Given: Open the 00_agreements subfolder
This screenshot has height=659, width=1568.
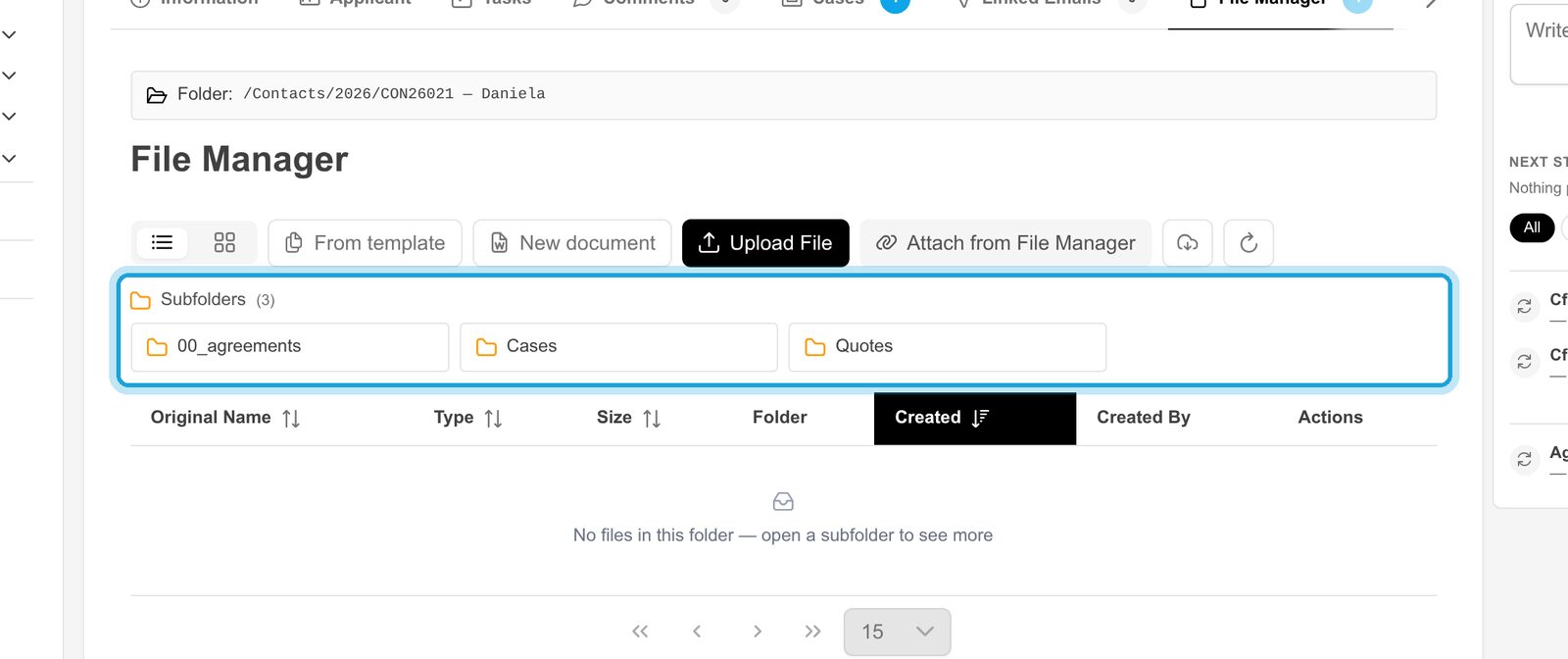Looking at the screenshot, I should tap(290, 347).
